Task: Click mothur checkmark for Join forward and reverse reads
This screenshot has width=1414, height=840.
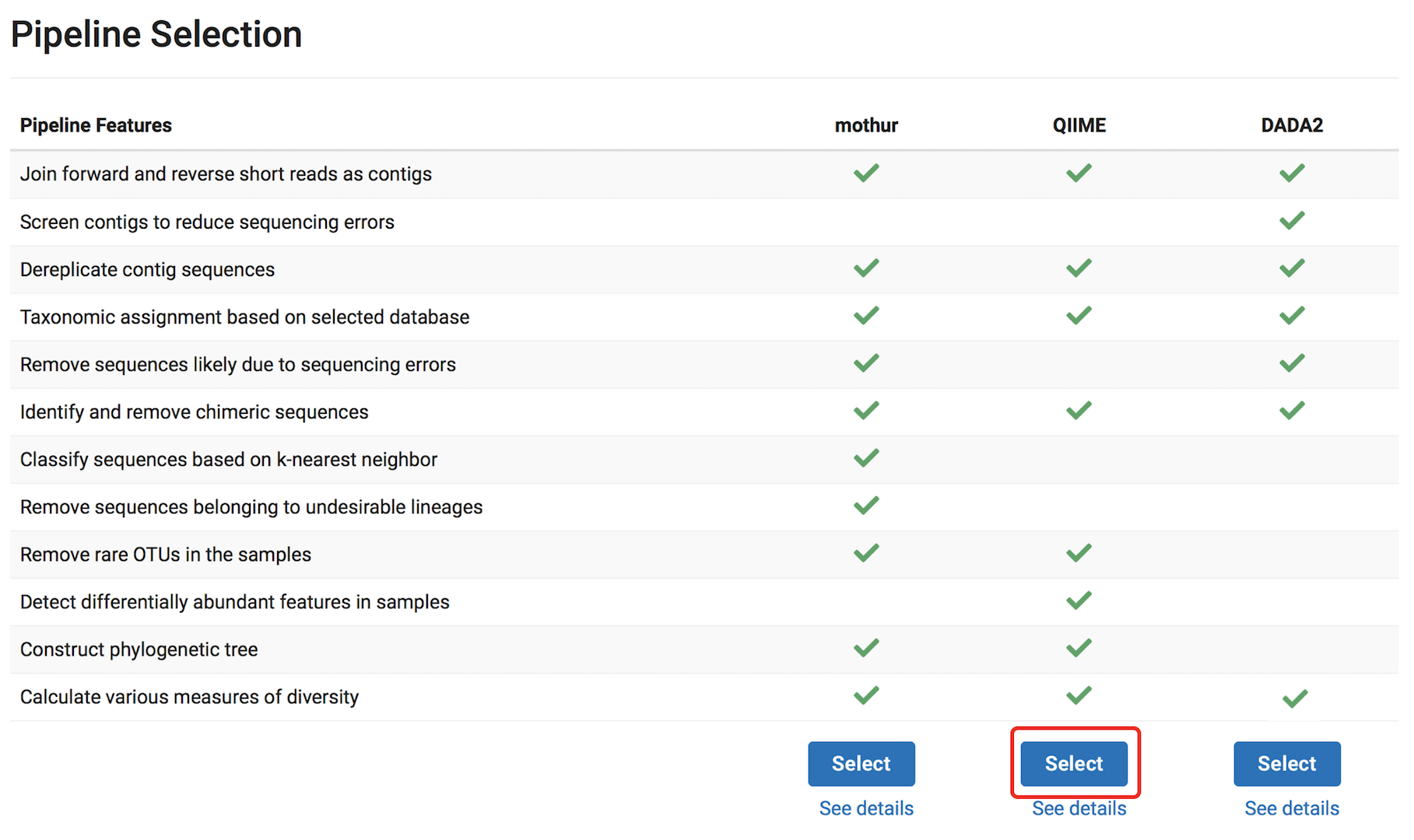Action: tap(866, 173)
